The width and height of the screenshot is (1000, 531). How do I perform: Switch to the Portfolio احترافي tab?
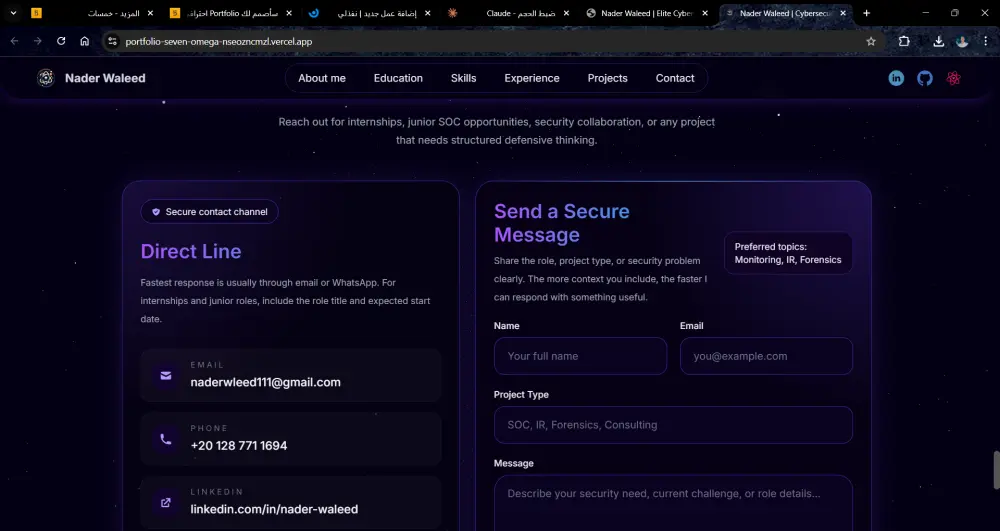232,13
